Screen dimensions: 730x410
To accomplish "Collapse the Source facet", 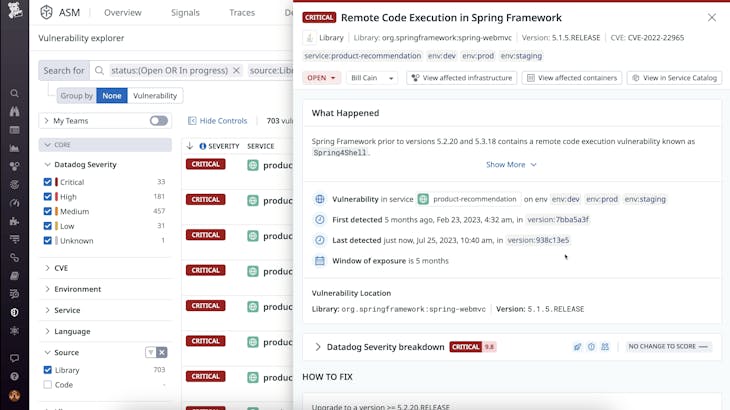I will click(47, 353).
